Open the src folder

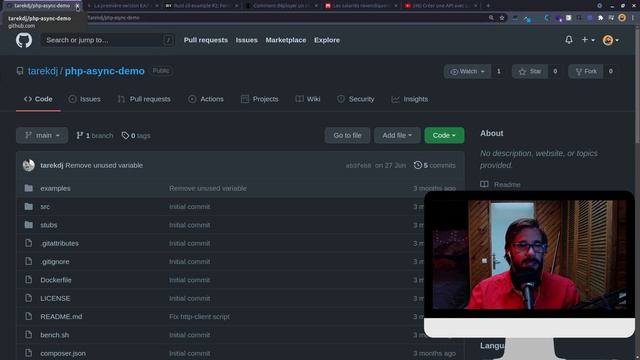tap(45, 207)
